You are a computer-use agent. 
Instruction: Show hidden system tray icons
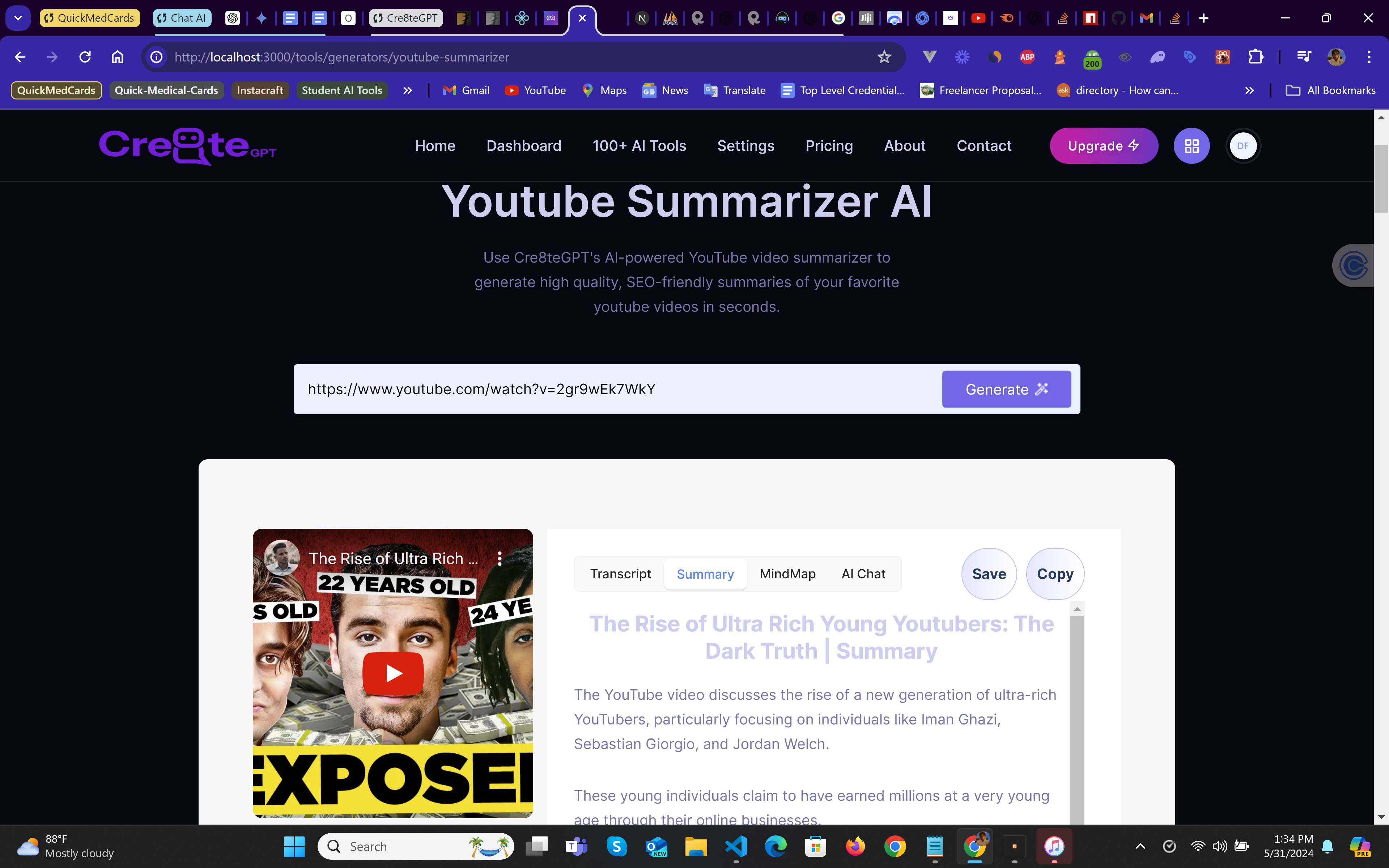click(x=1140, y=846)
